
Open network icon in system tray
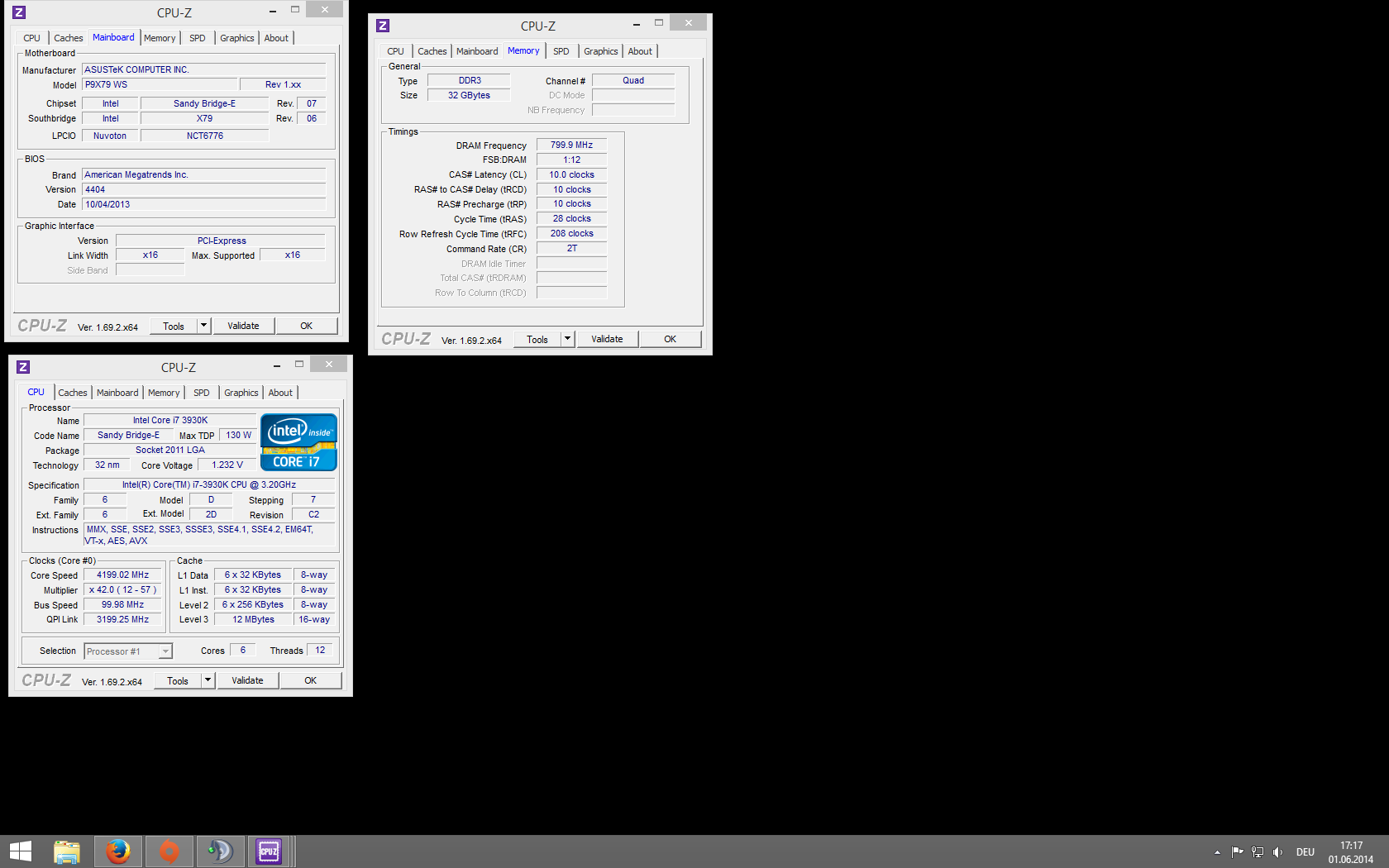(1258, 851)
